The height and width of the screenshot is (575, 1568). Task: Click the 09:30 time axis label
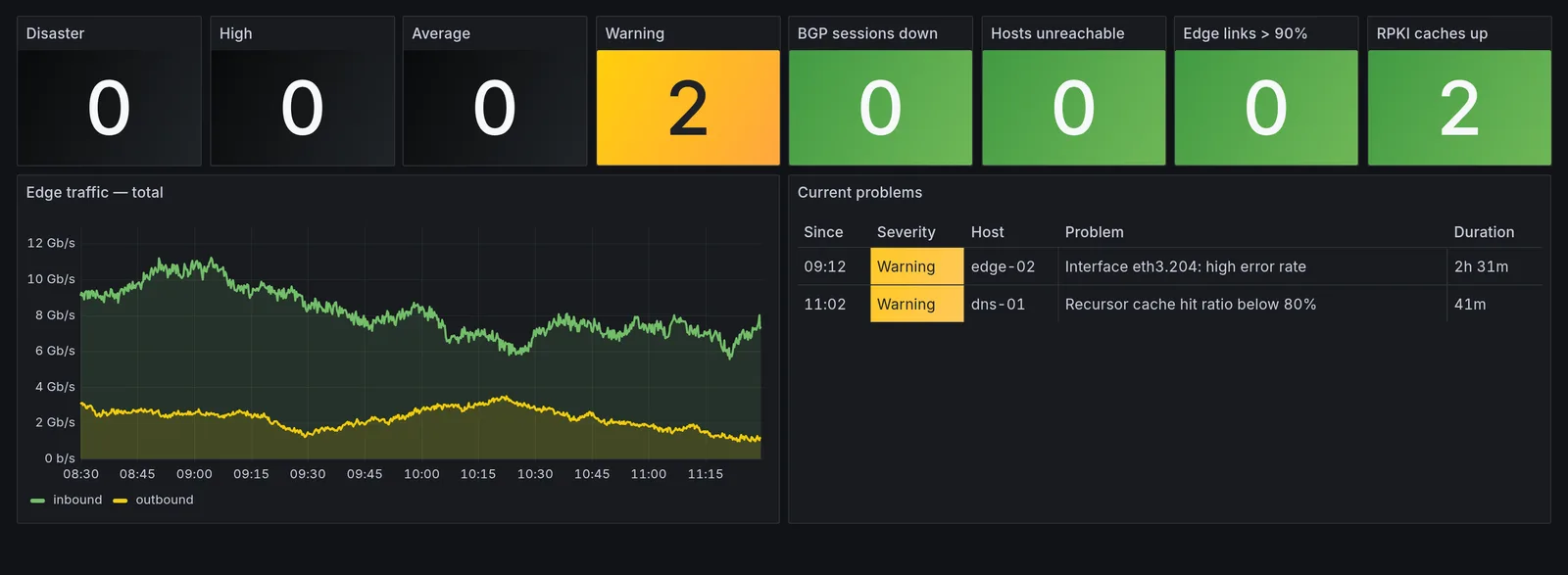point(308,474)
